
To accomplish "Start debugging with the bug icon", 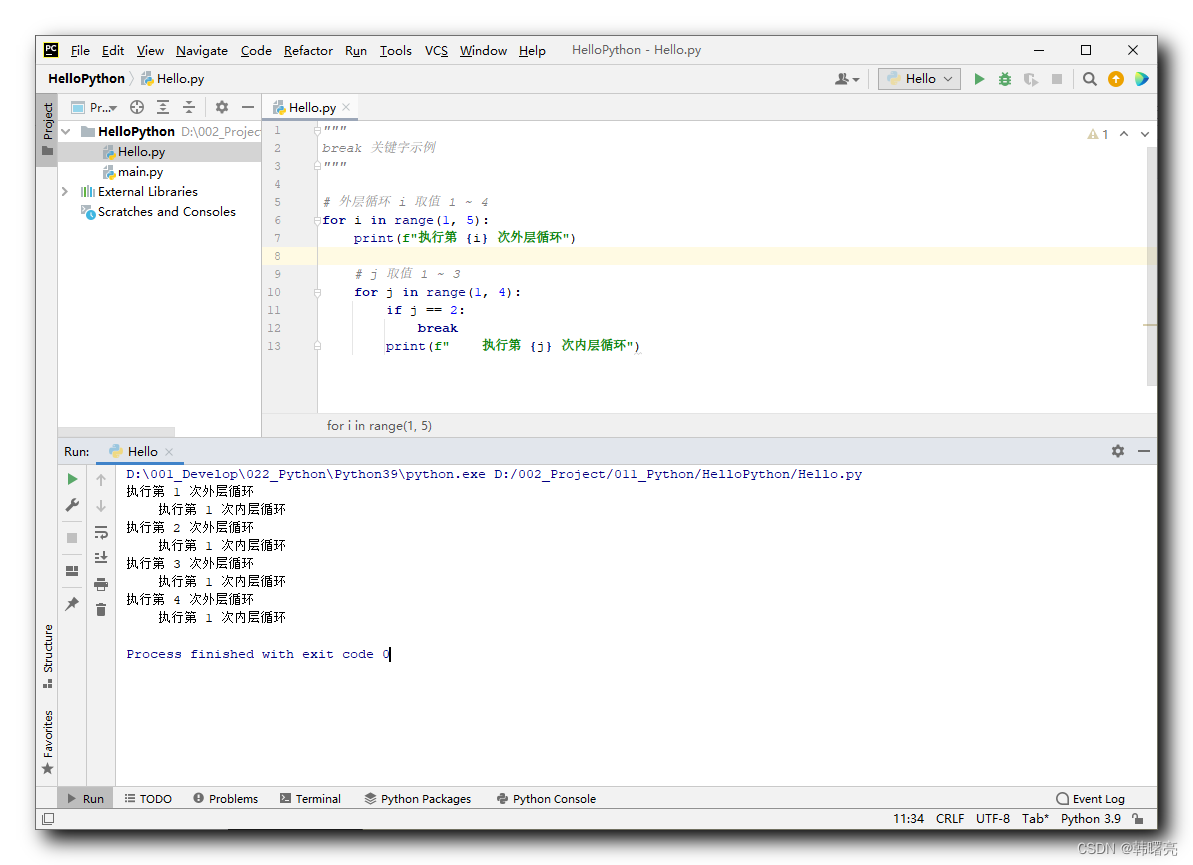I will (1005, 79).
